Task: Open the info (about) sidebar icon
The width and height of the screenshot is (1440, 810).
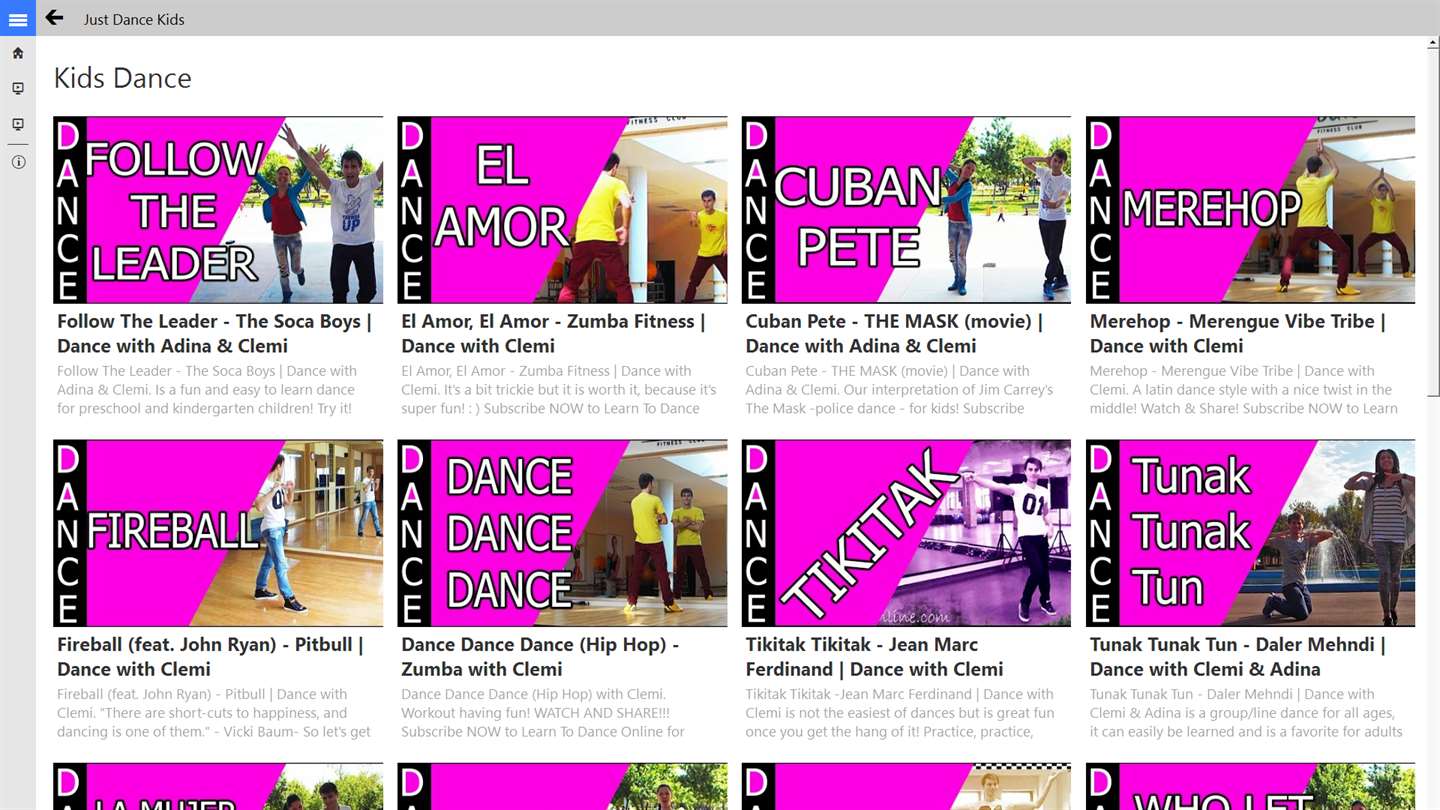Action: point(18,162)
